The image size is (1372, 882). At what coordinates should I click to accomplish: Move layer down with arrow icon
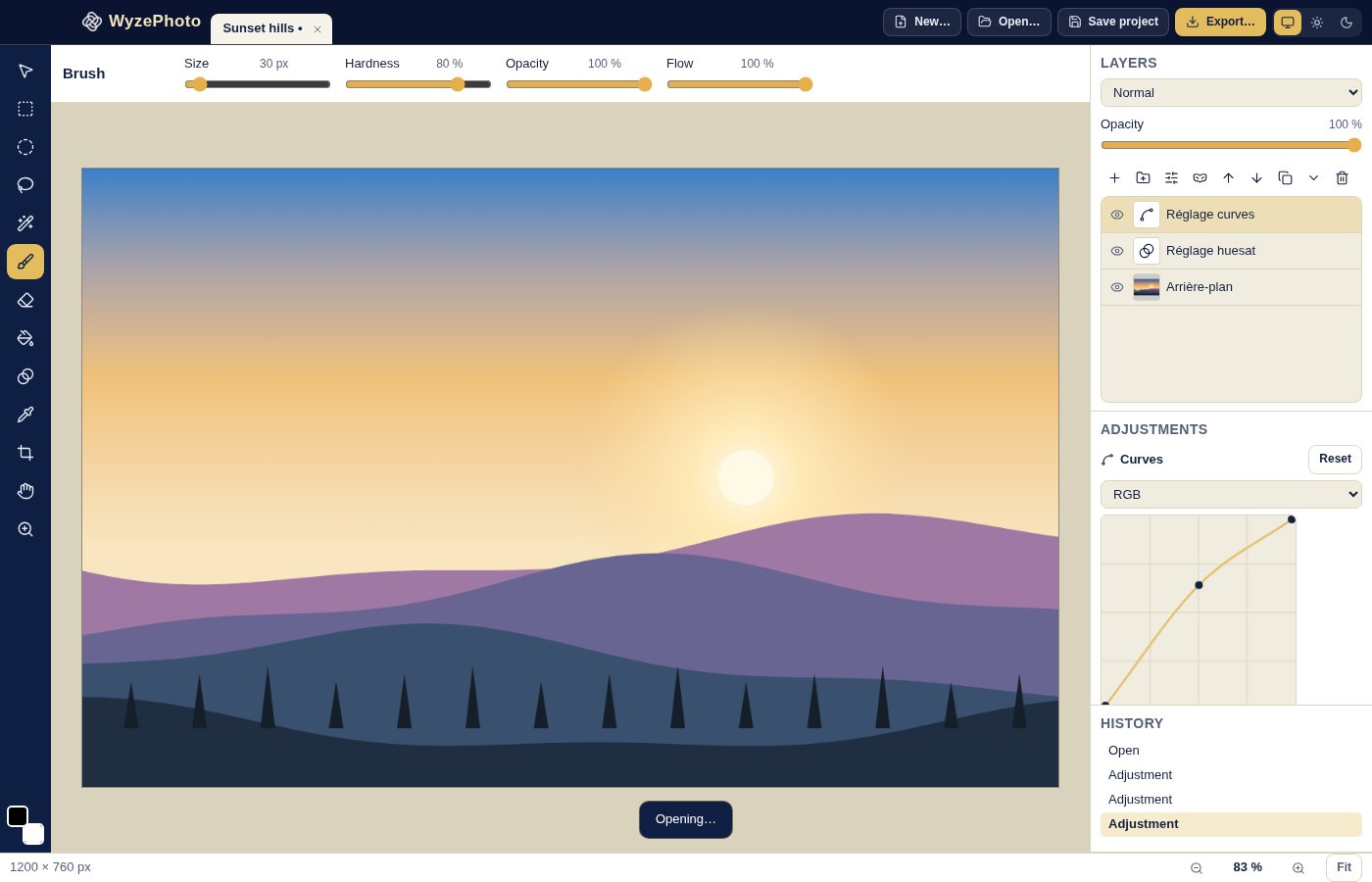[x=1256, y=177]
